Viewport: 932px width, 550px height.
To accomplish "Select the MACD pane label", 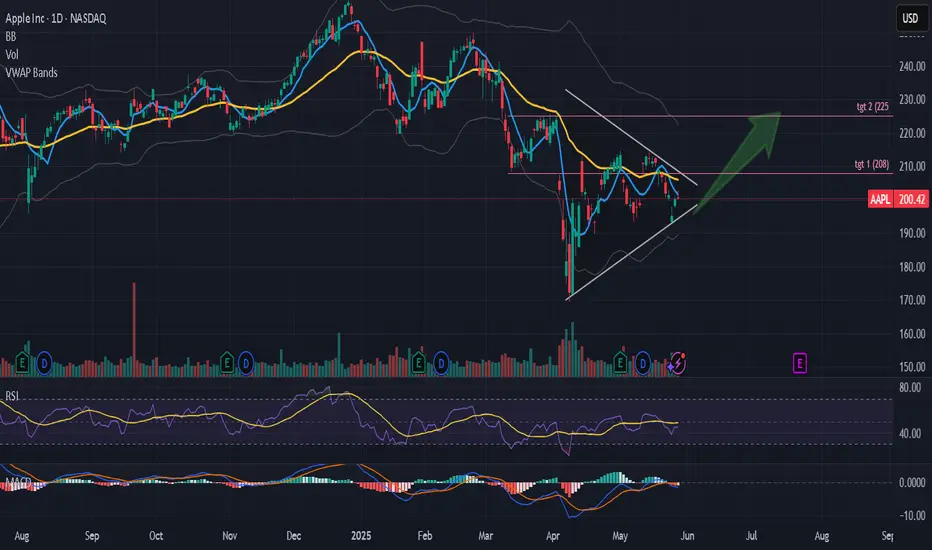I will click(x=18, y=481).
